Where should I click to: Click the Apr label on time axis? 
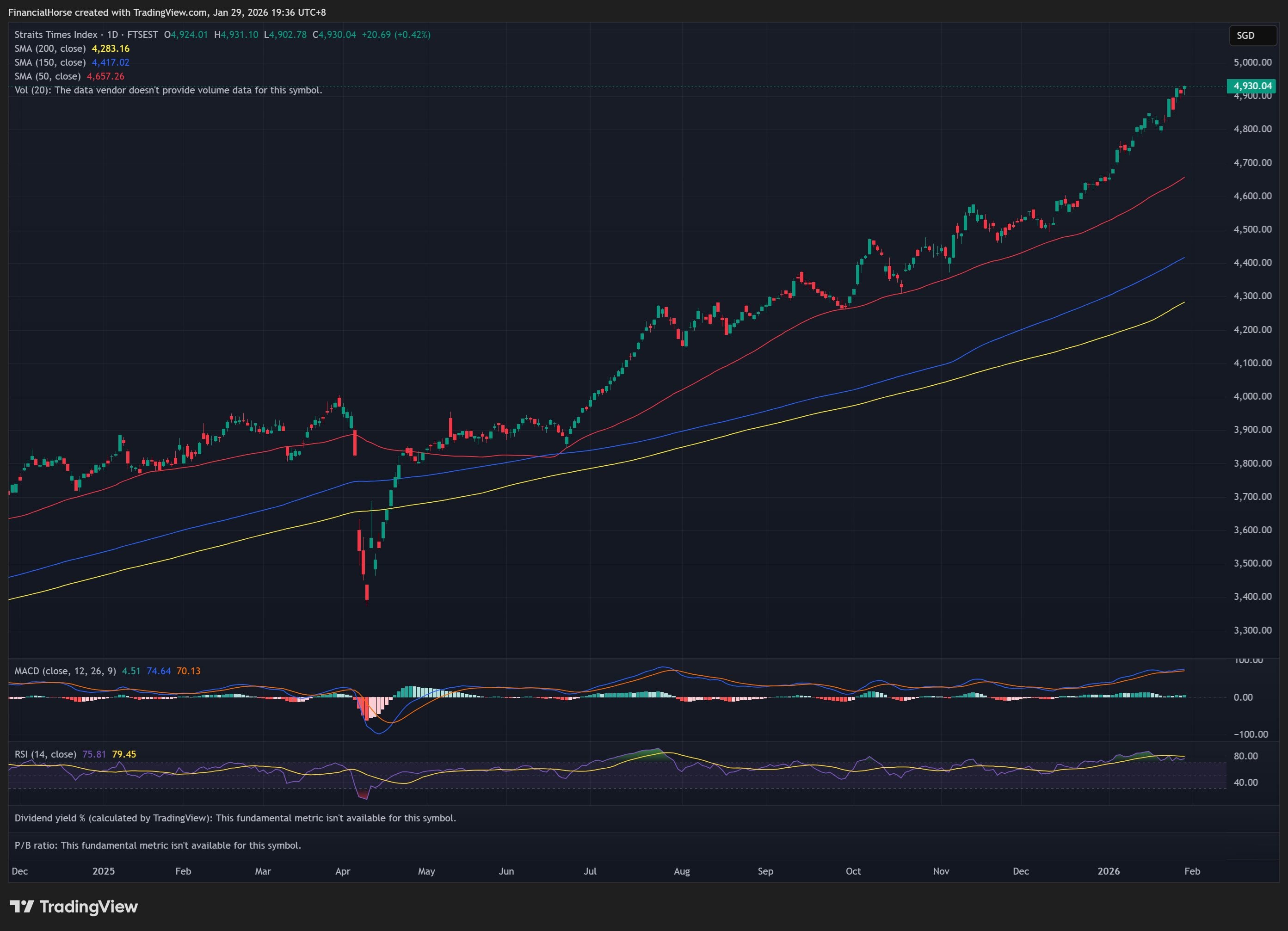342,871
